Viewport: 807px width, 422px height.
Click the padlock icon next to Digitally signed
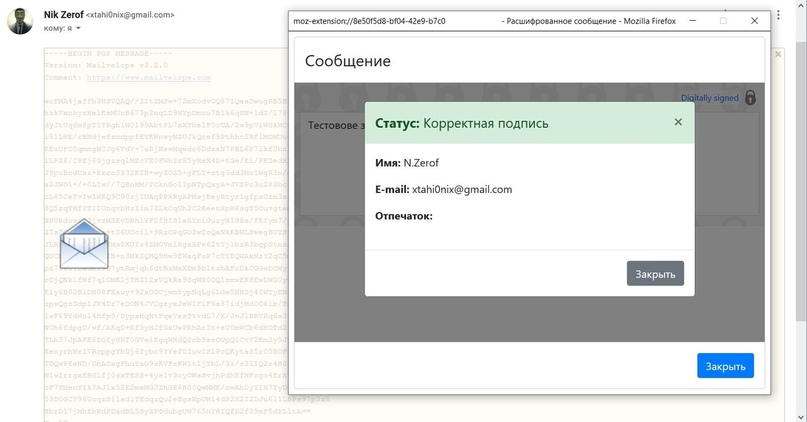coord(750,97)
